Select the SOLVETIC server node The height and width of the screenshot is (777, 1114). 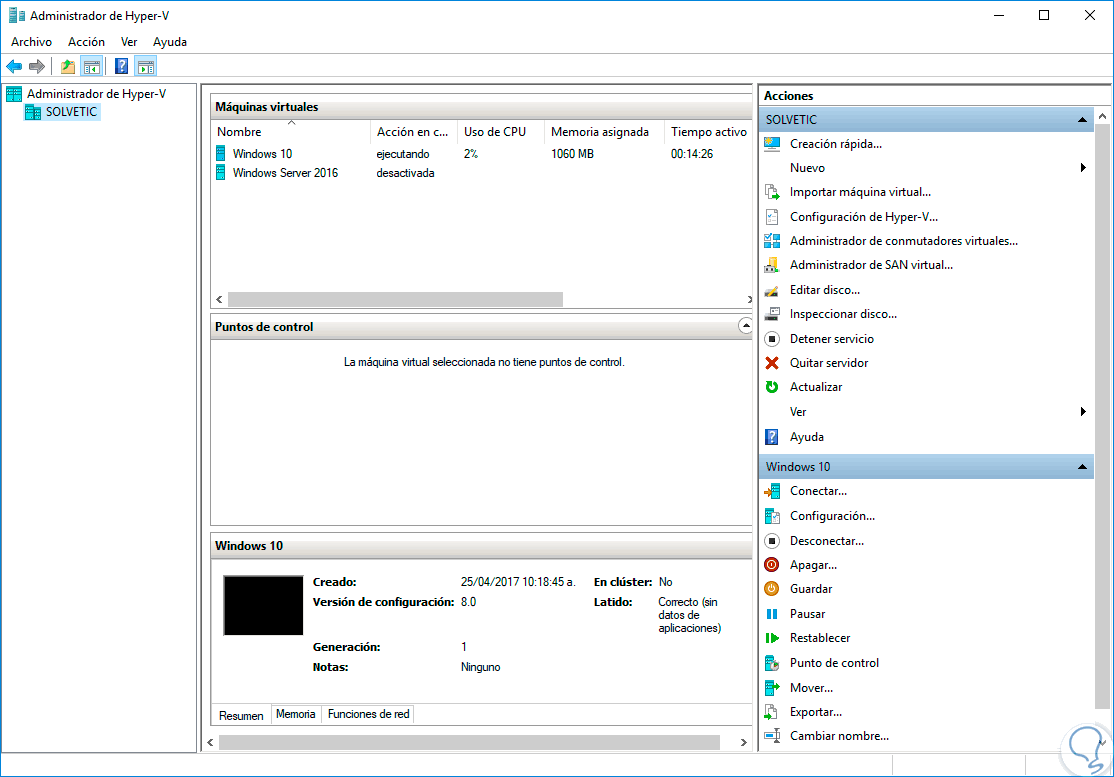[x=71, y=112]
